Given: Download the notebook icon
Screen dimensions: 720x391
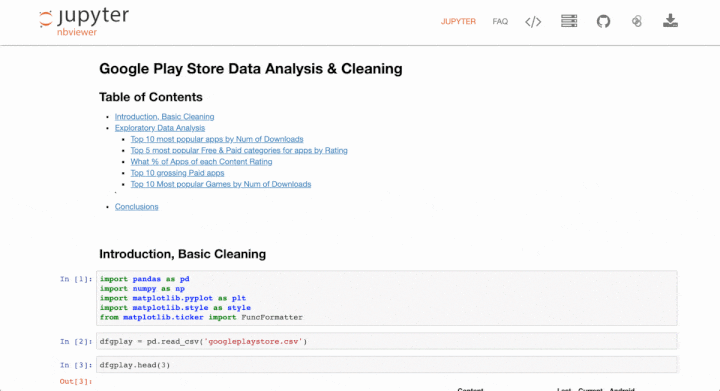Looking at the screenshot, I should [670, 21].
